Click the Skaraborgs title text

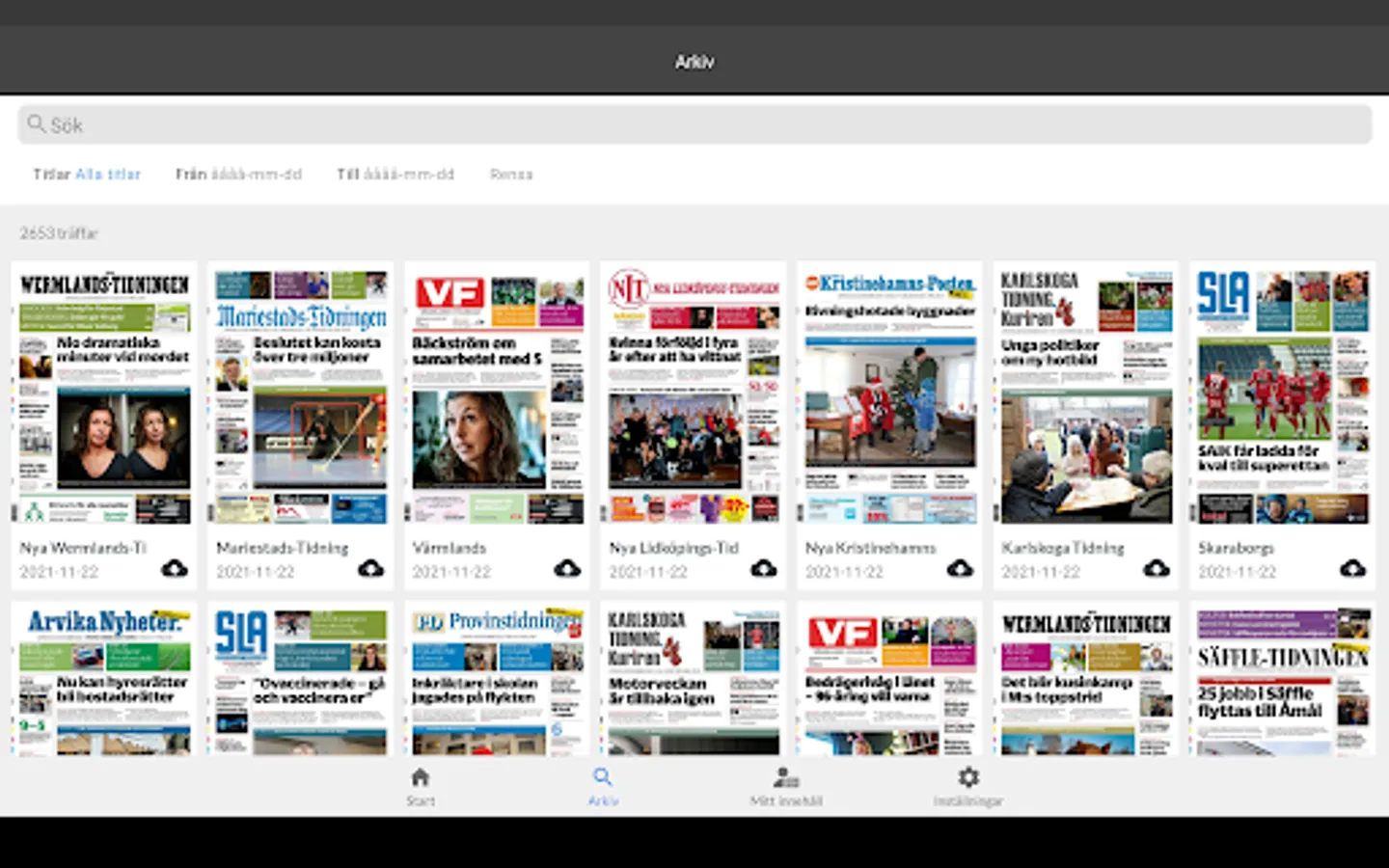[x=1237, y=548]
